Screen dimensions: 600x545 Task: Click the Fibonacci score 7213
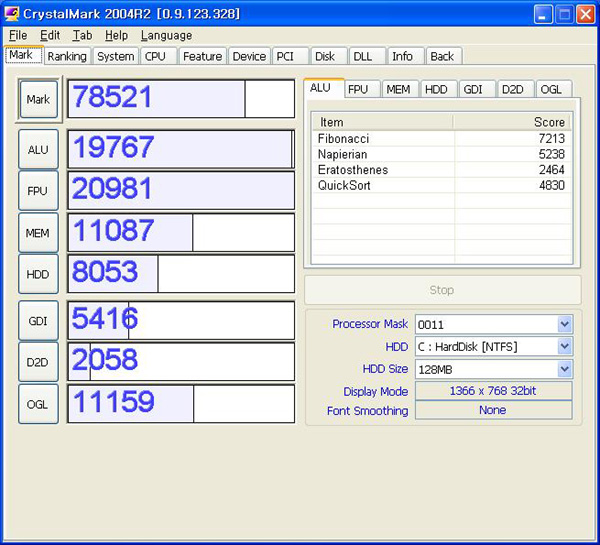tap(551, 139)
